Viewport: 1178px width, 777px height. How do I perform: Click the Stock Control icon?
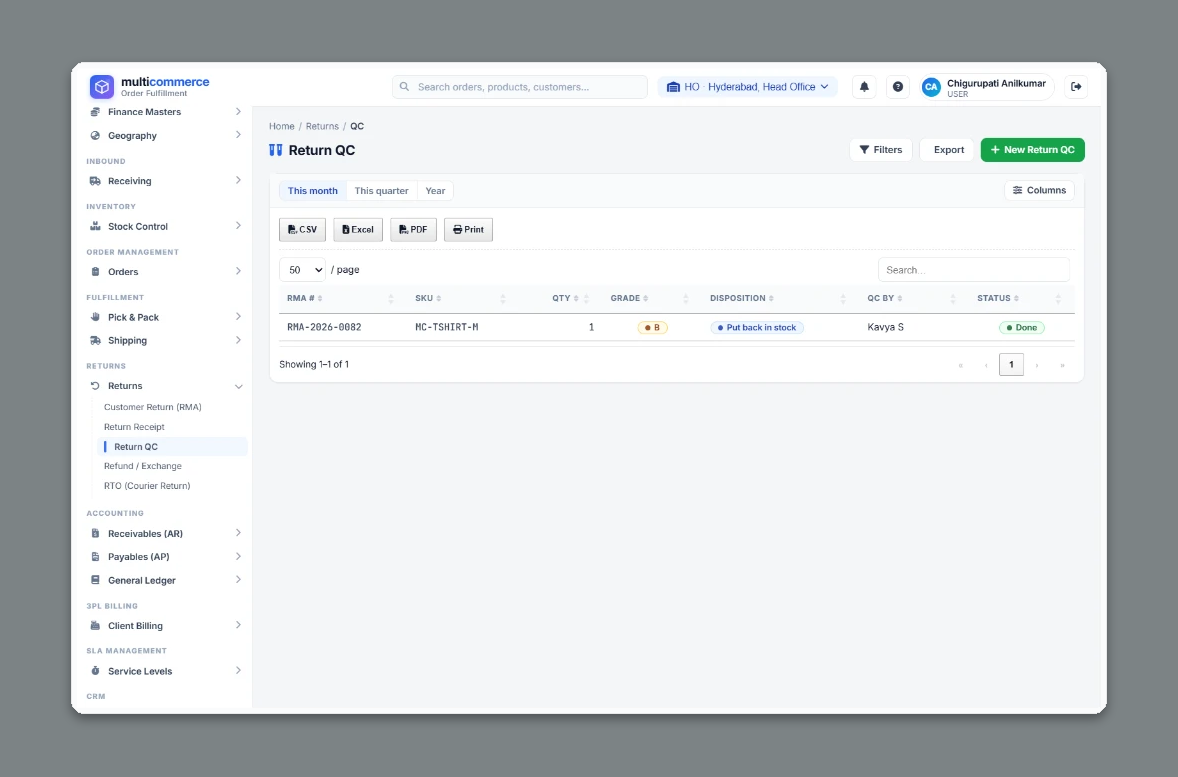coord(95,226)
